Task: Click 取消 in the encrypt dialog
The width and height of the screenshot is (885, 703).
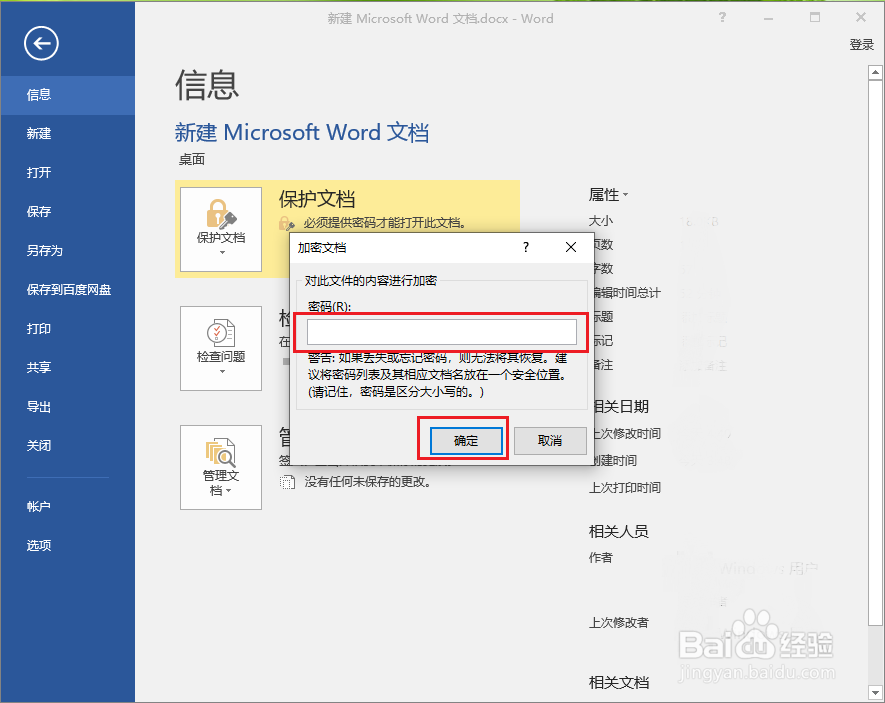Action: coord(550,441)
